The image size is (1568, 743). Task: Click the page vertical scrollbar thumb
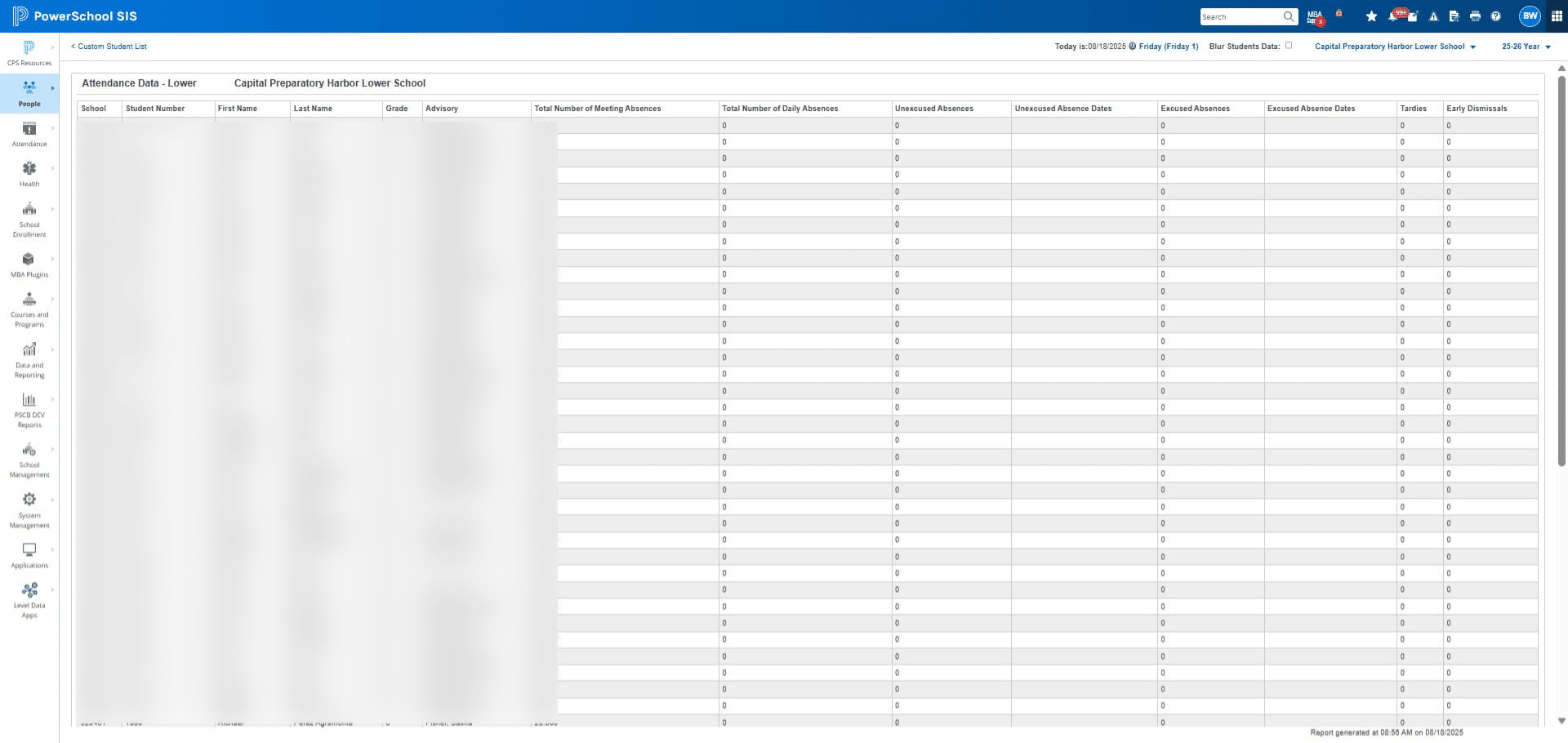[1561, 271]
